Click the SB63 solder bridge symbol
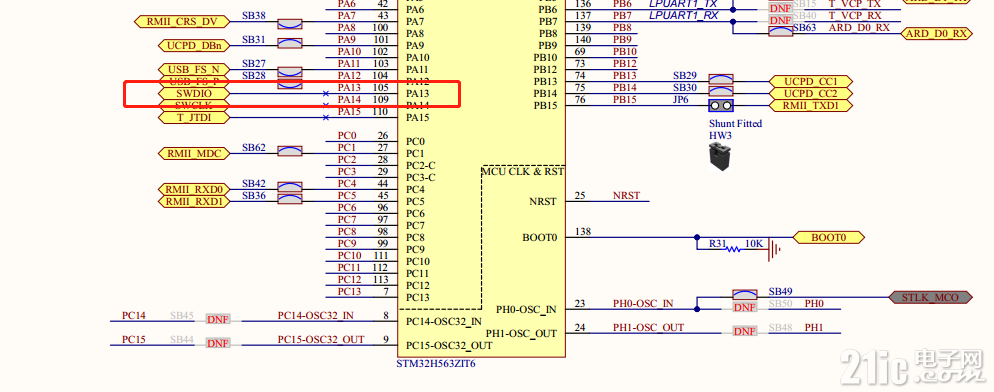Image resolution: width=994 pixels, height=392 pixels. coord(781,30)
